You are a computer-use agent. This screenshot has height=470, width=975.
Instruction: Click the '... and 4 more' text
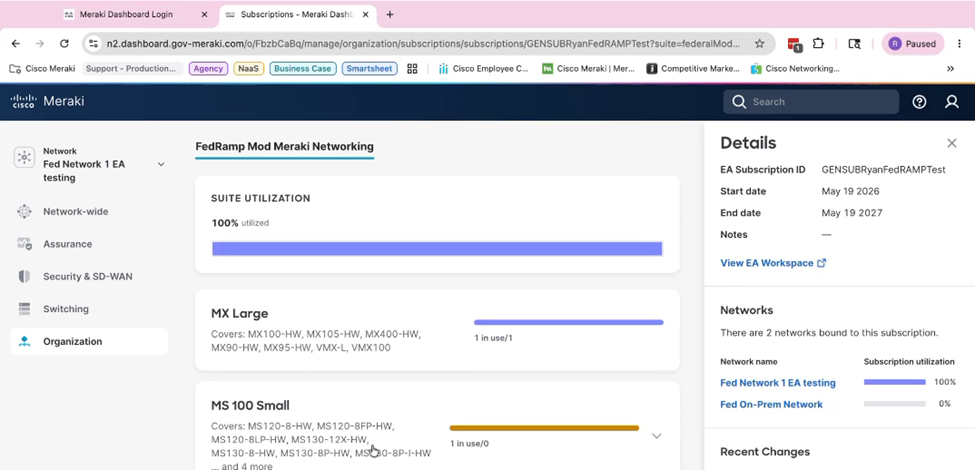pos(241,466)
